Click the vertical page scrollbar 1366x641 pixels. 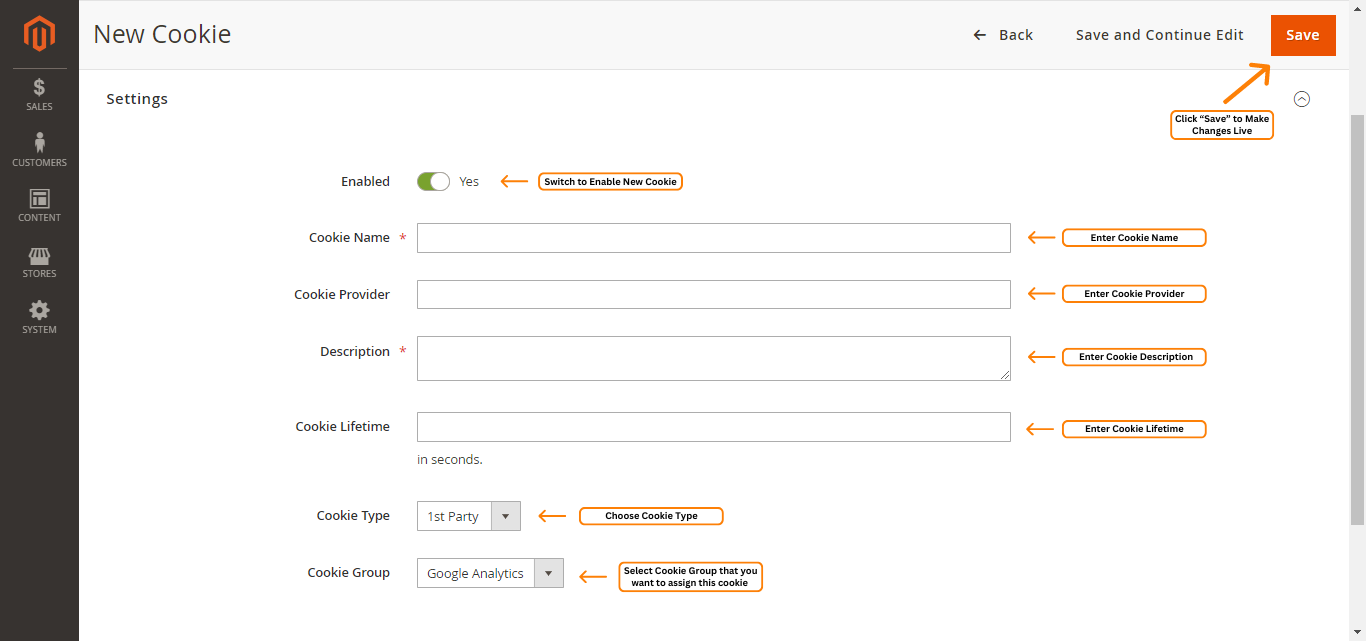click(x=1357, y=320)
